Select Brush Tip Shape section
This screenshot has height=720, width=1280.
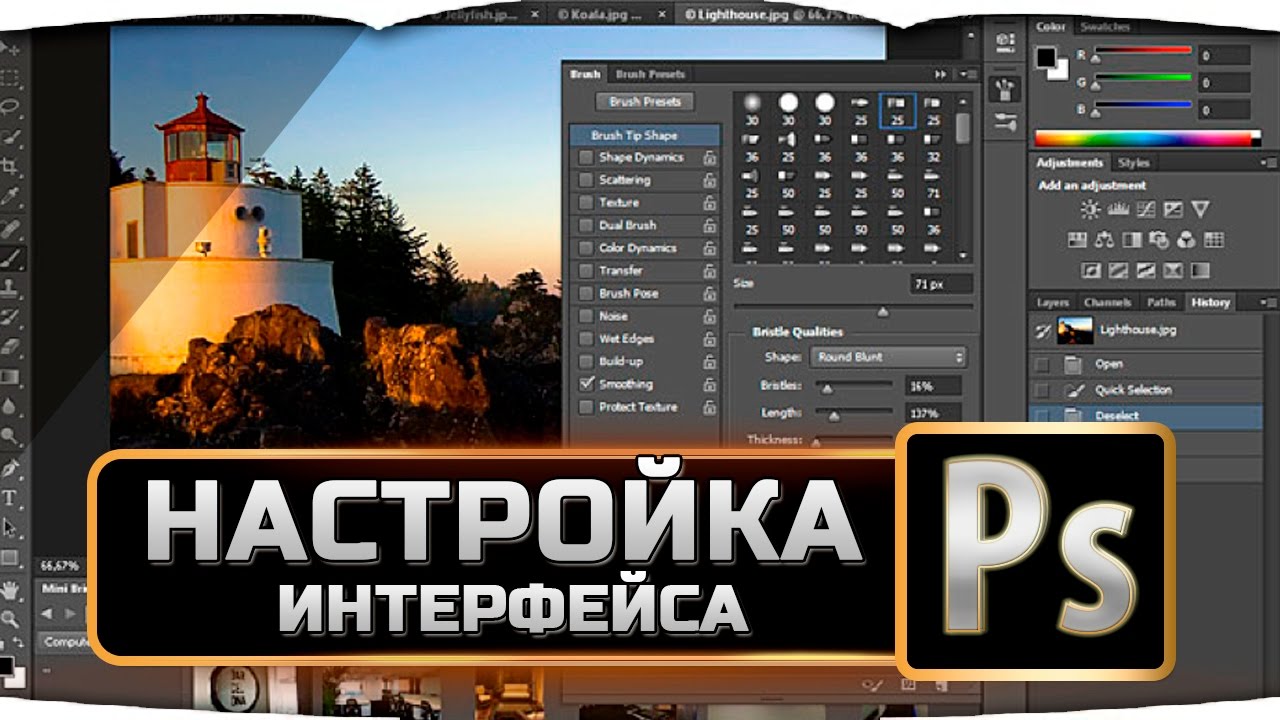coord(645,136)
